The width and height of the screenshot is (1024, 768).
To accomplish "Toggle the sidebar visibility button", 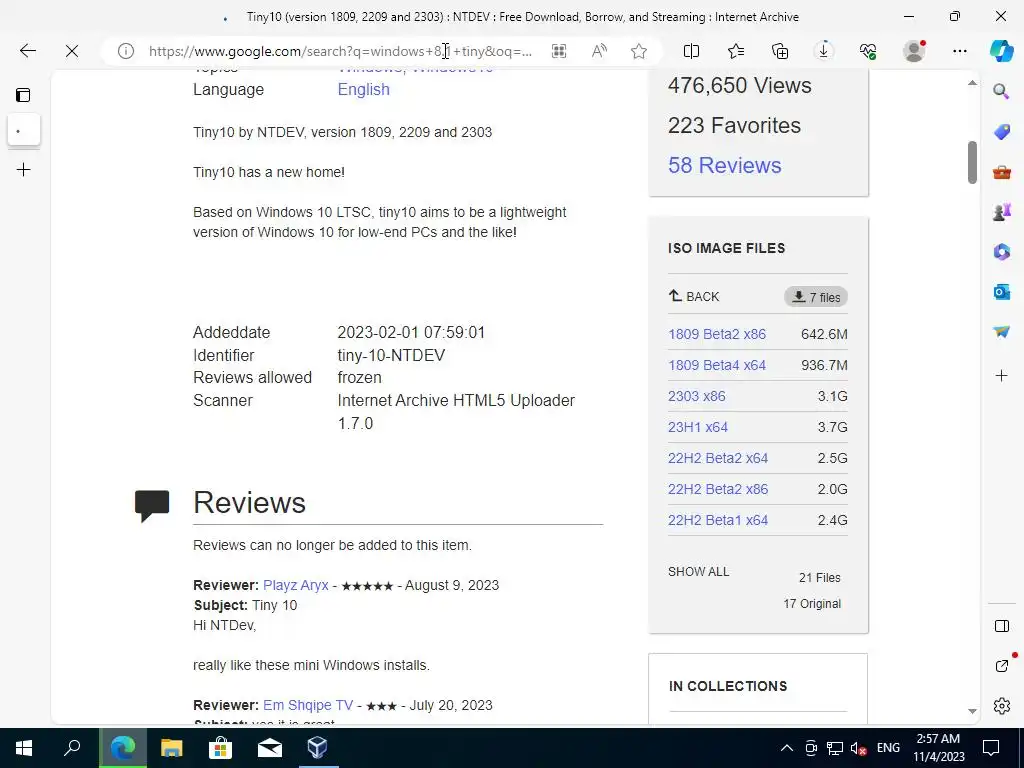I will tap(1001, 626).
